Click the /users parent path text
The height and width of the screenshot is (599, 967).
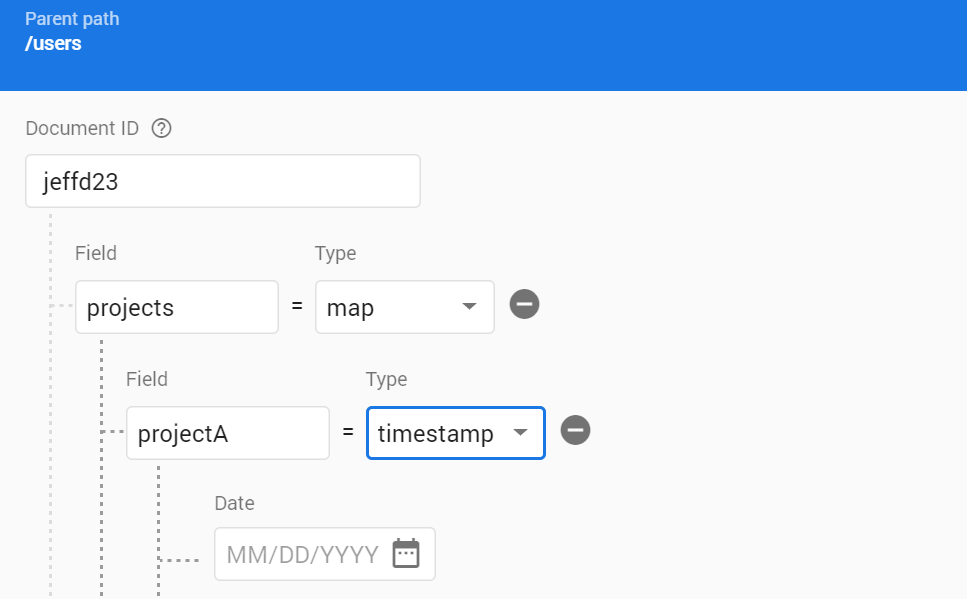(x=53, y=43)
